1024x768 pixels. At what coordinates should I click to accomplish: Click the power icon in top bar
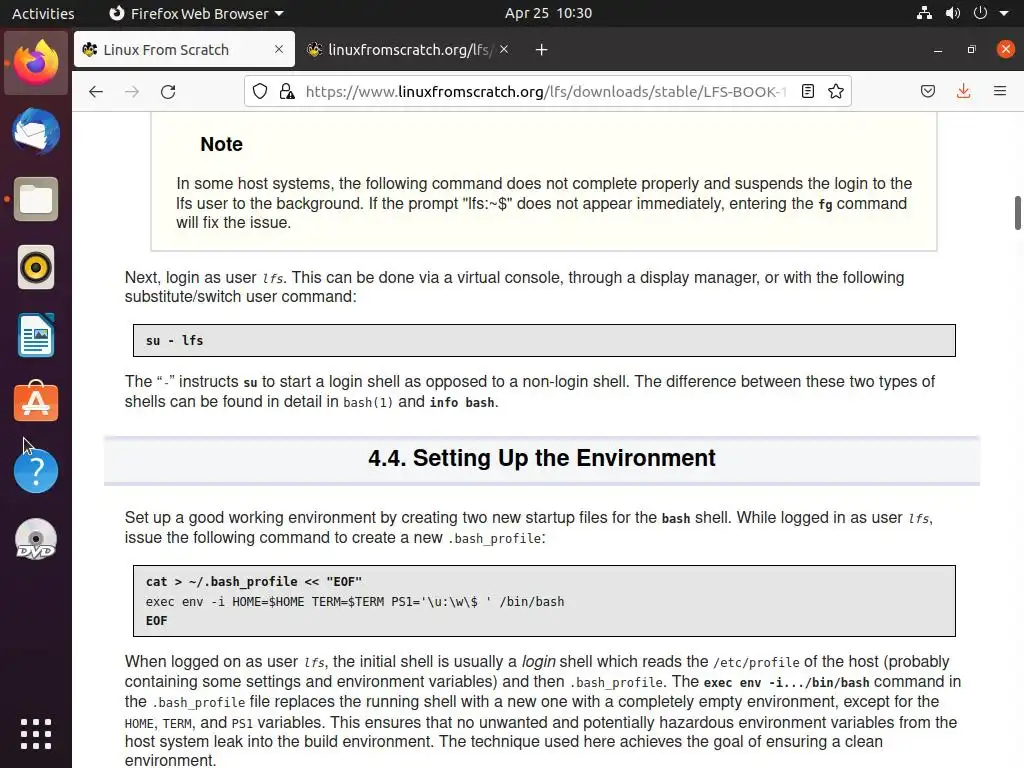coord(980,13)
